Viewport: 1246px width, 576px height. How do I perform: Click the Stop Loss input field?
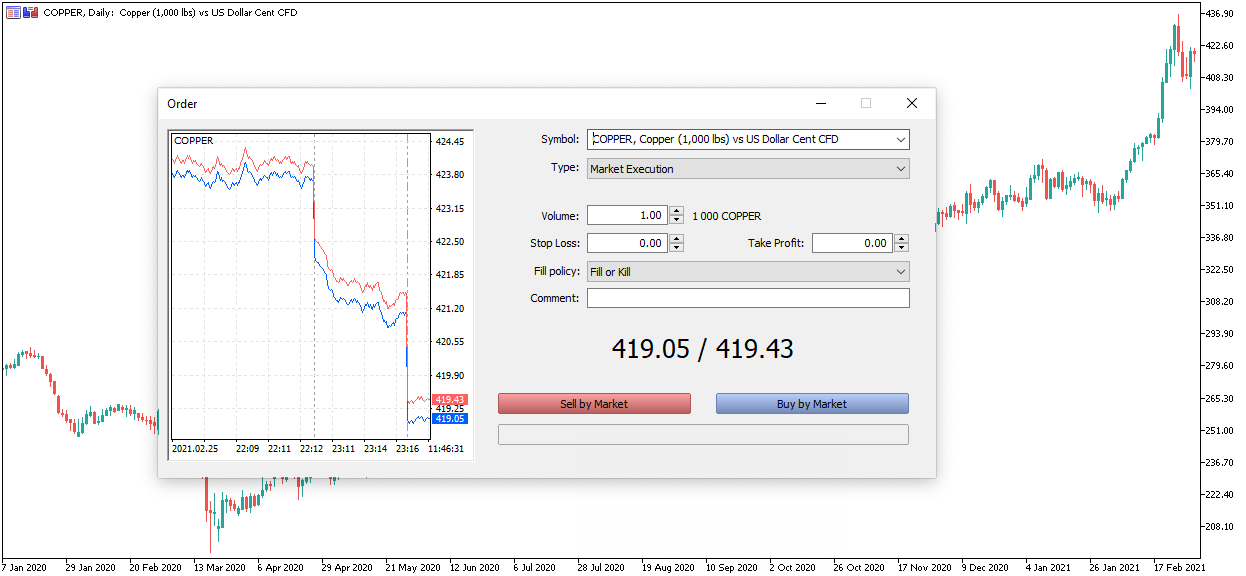627,243
